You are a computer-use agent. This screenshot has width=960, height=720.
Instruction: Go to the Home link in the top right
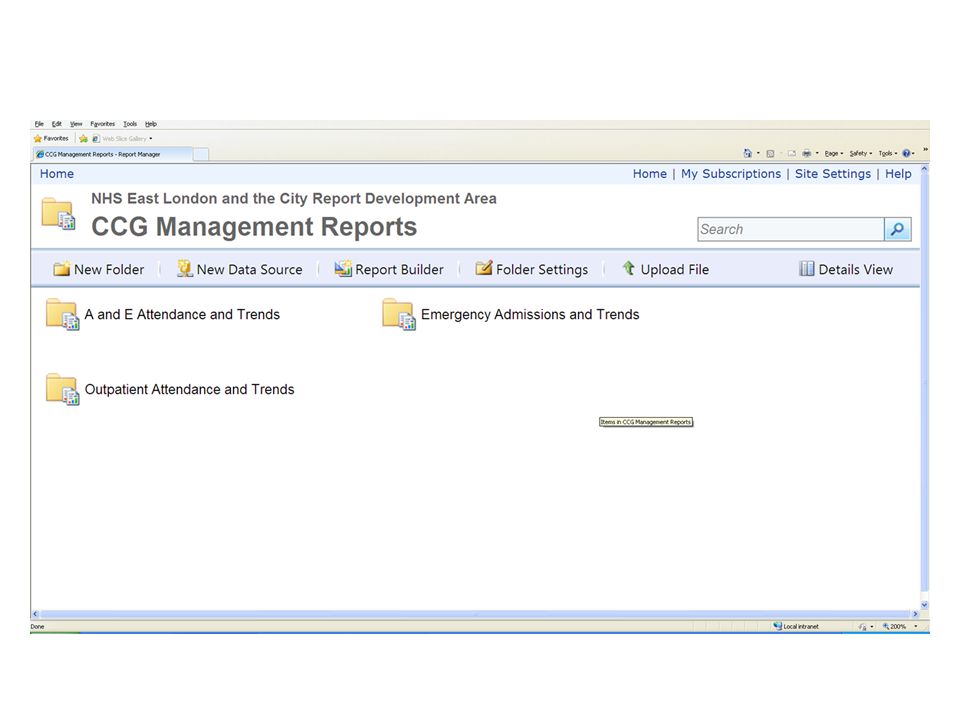650,174
